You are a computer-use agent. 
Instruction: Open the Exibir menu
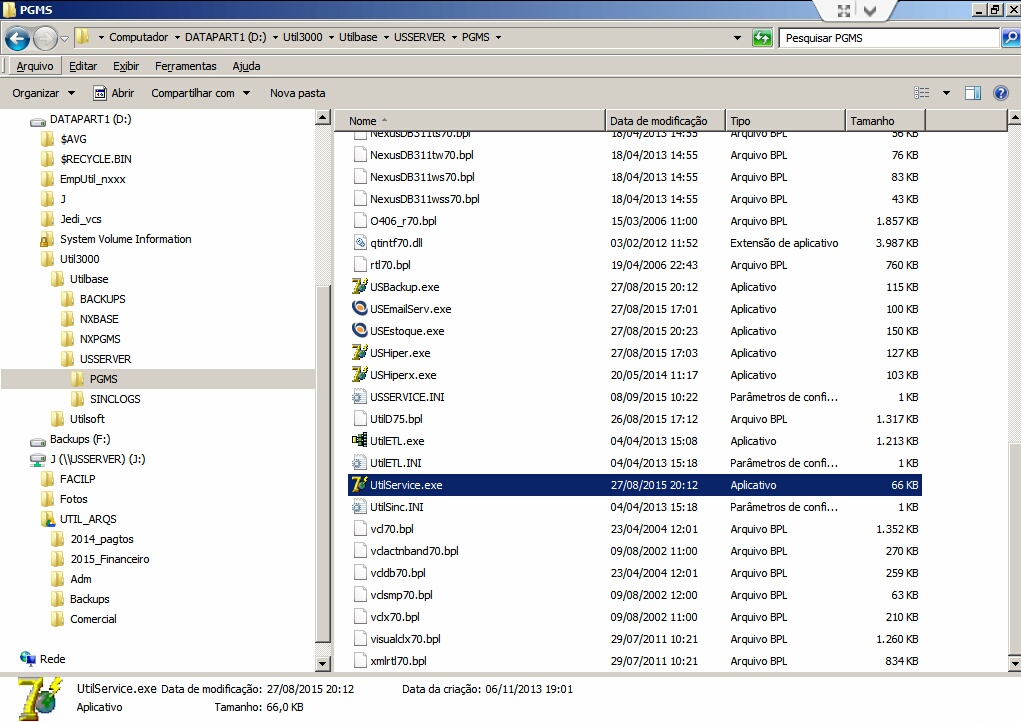coord(126,66)
